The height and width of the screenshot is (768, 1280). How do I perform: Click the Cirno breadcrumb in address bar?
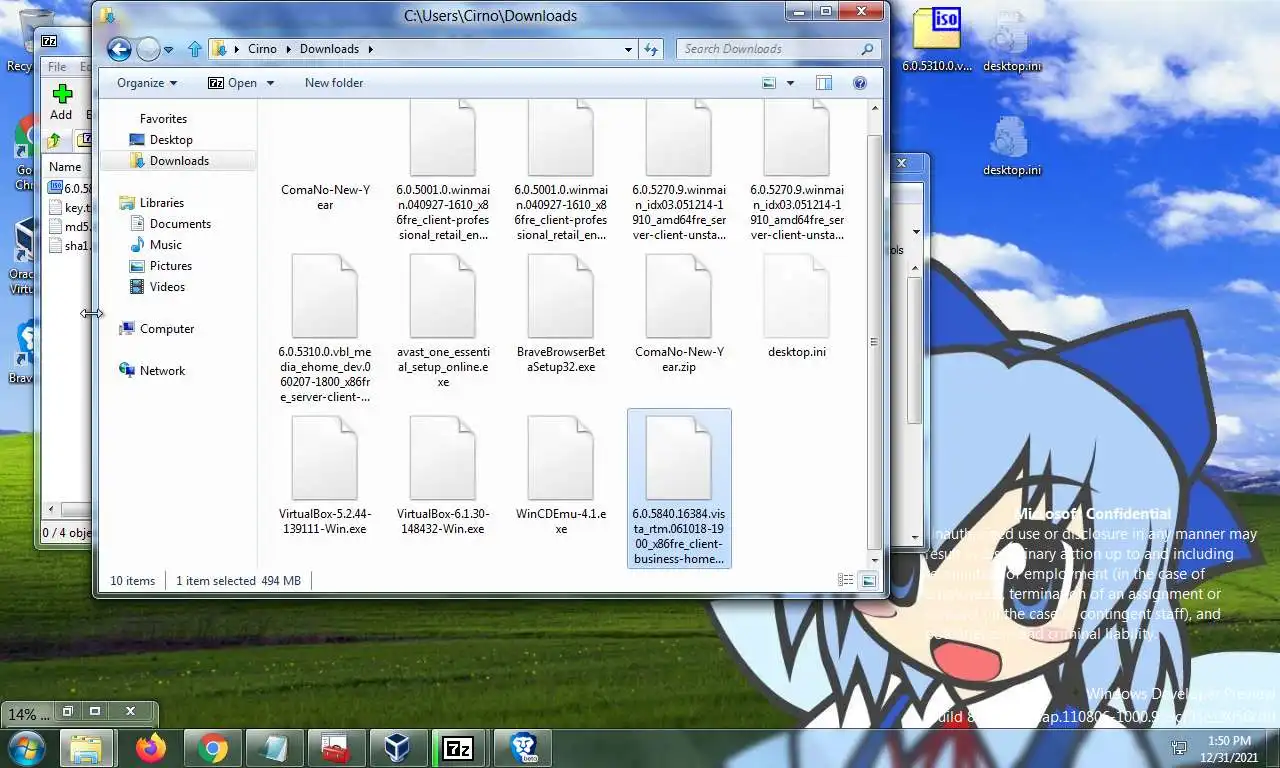tap(262, 48)
